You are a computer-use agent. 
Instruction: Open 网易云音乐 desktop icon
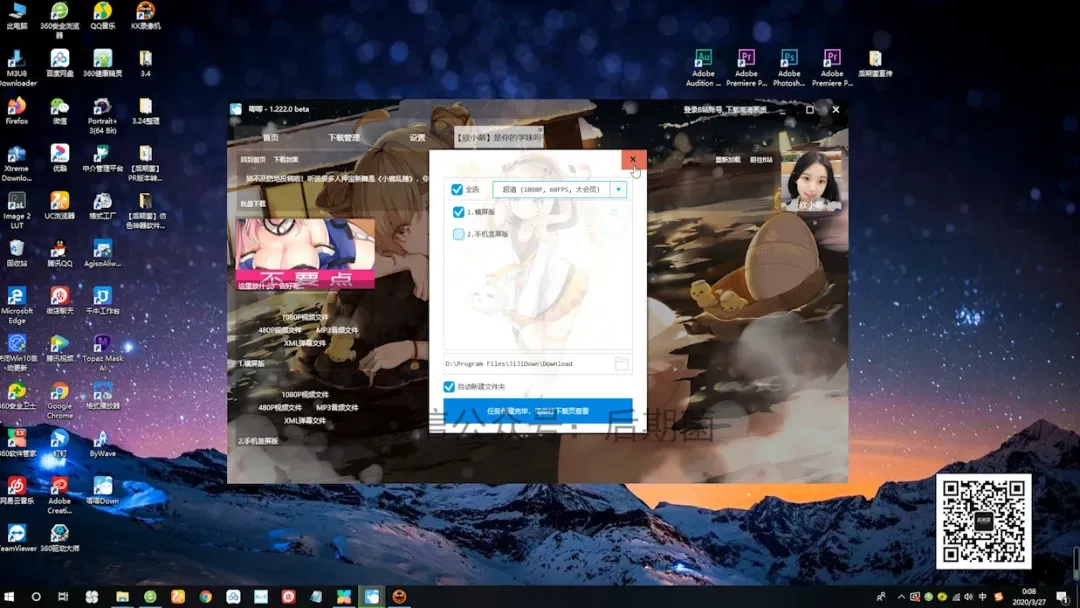point(17,490)
